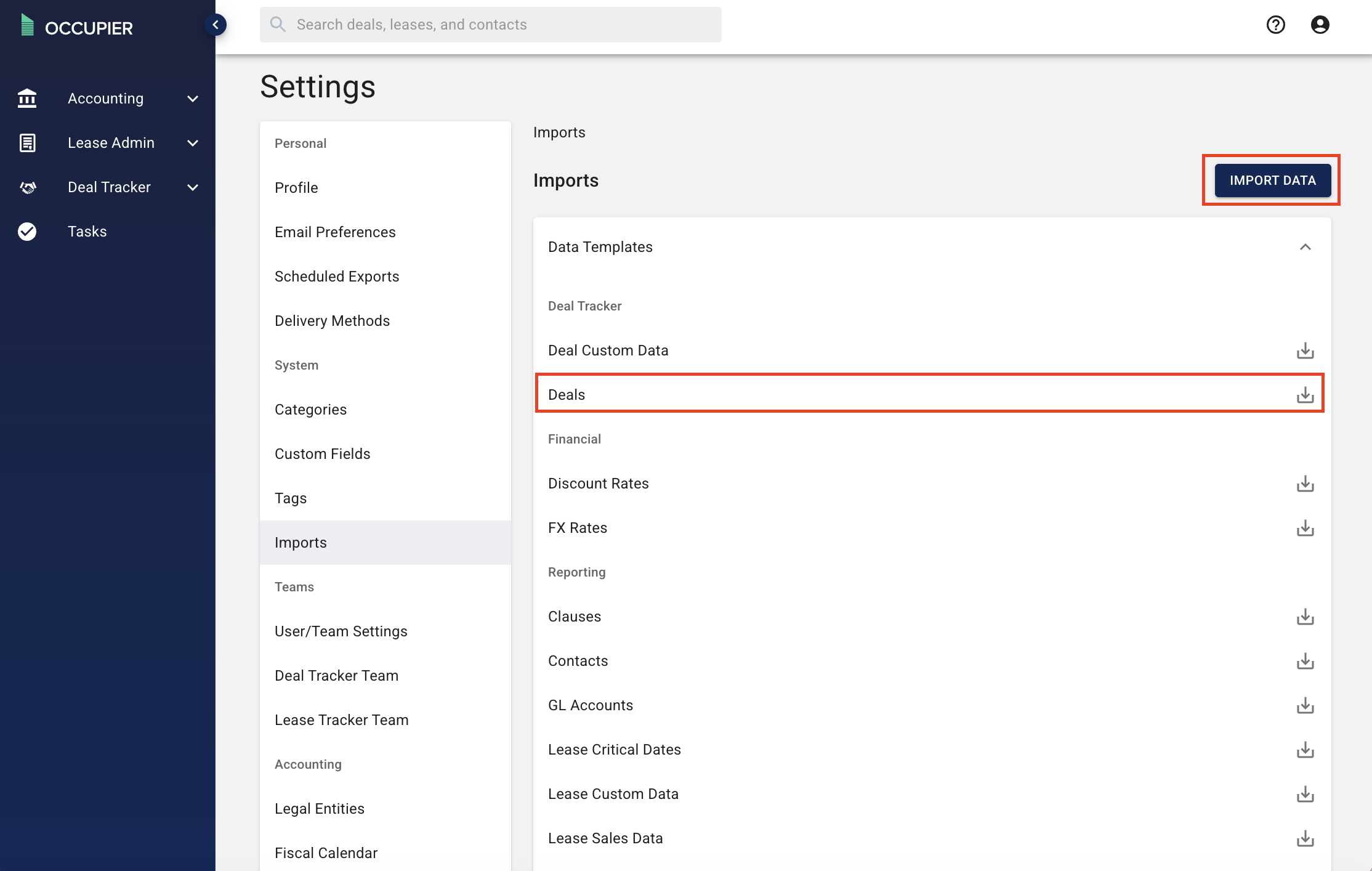
Task: Click the IMPORT DATA button
Action: (x=1272, y=180)
